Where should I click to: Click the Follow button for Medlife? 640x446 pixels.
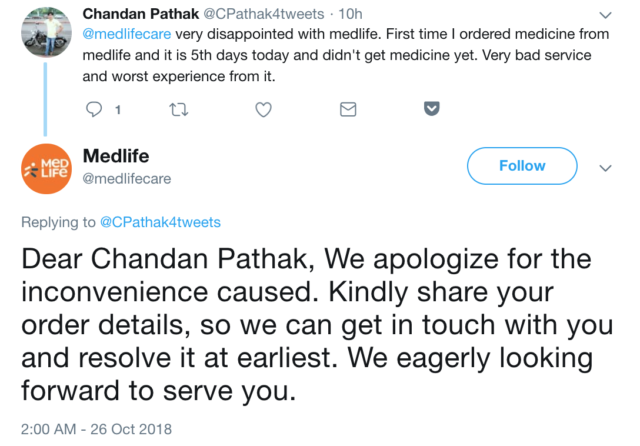click(522, 166)
